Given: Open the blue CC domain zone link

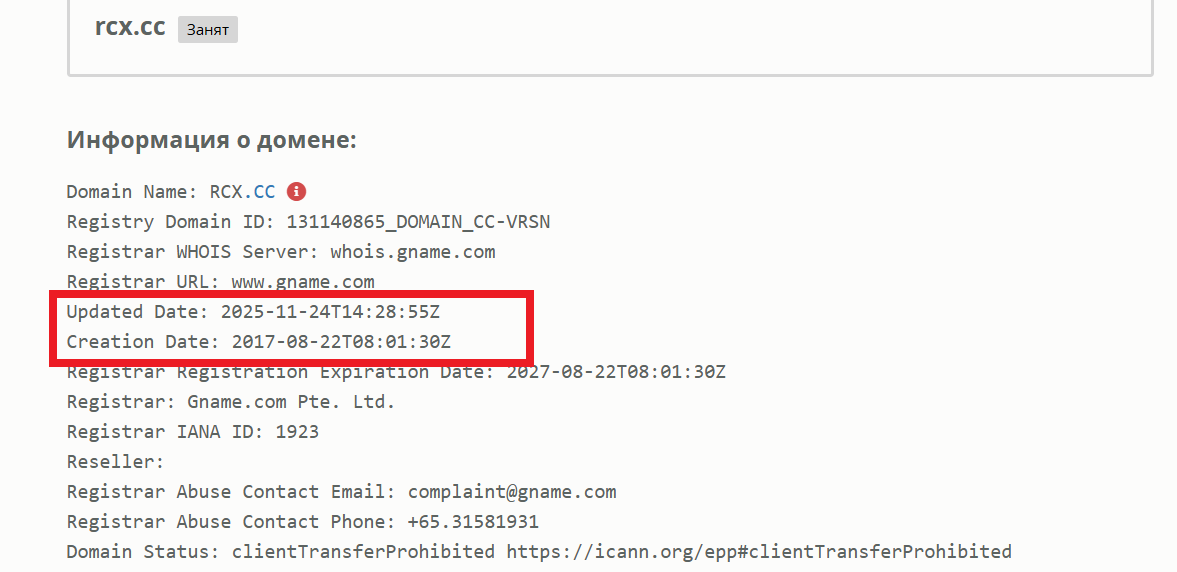Looking at the screenshot, I should coord(264,192).
